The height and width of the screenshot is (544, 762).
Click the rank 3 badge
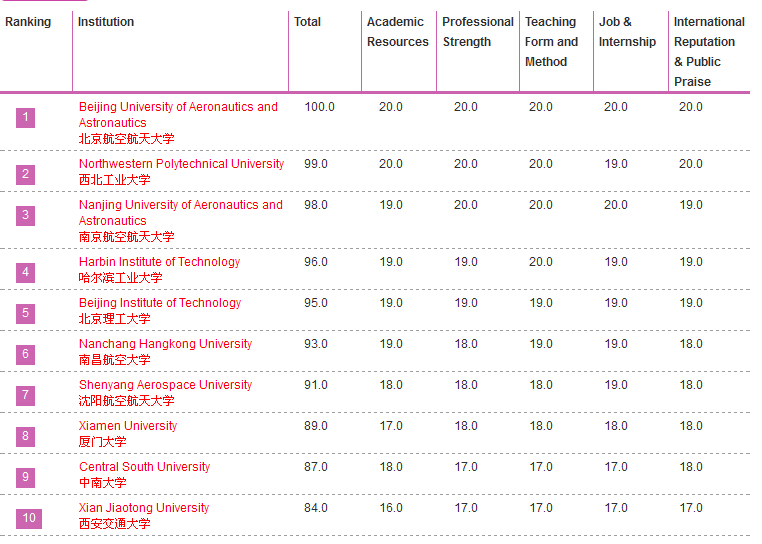pos(25,215)
